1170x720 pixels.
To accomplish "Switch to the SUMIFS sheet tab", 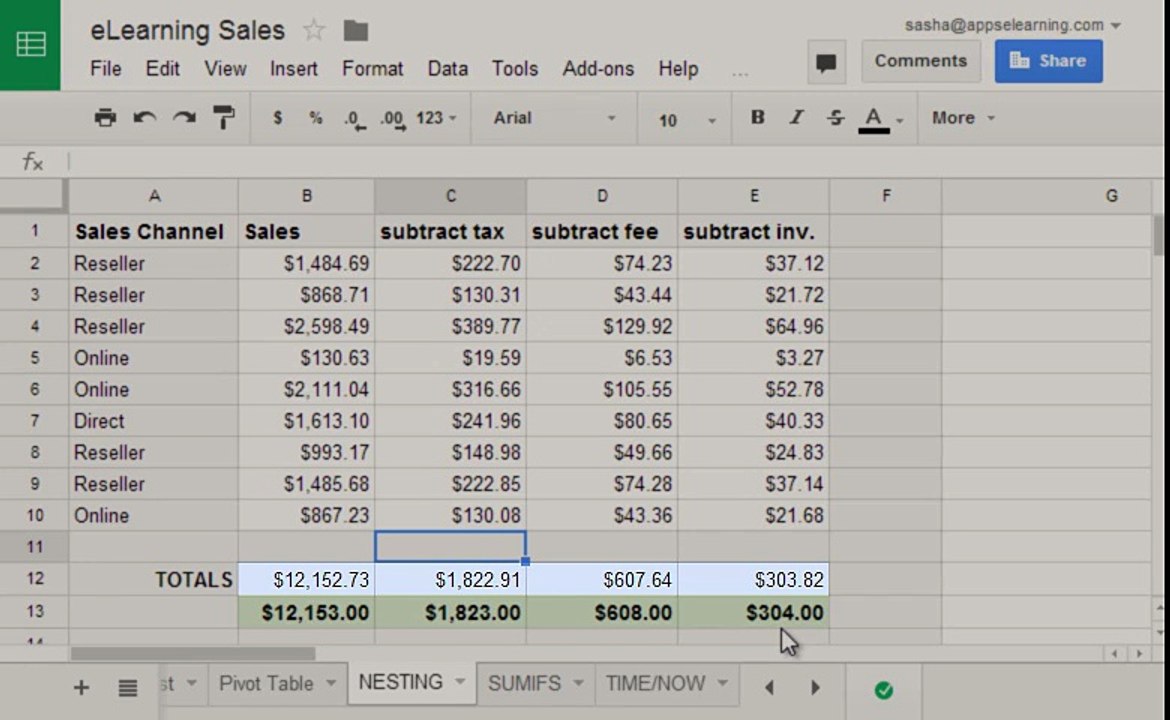I will 524,684.
